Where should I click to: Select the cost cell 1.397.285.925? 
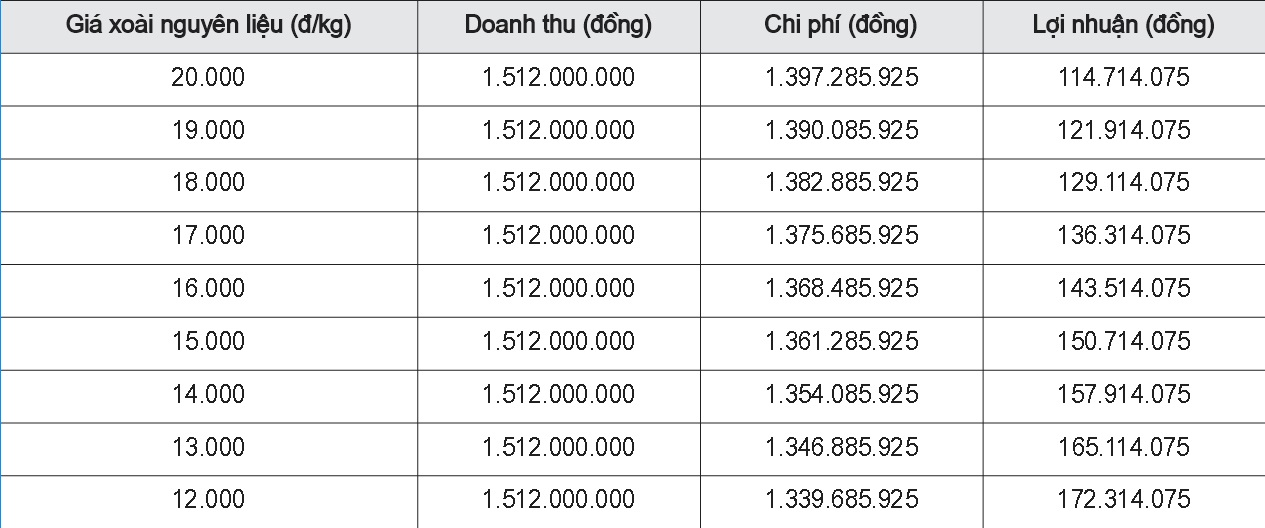click(841, 79)
